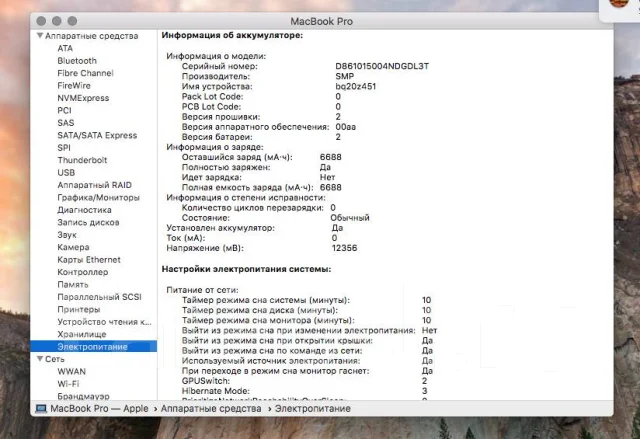The width and height of the screenshot is (640, 439).
Task: Click the MacBook Pro computer icon in path bar
Action: coord(41,409)
